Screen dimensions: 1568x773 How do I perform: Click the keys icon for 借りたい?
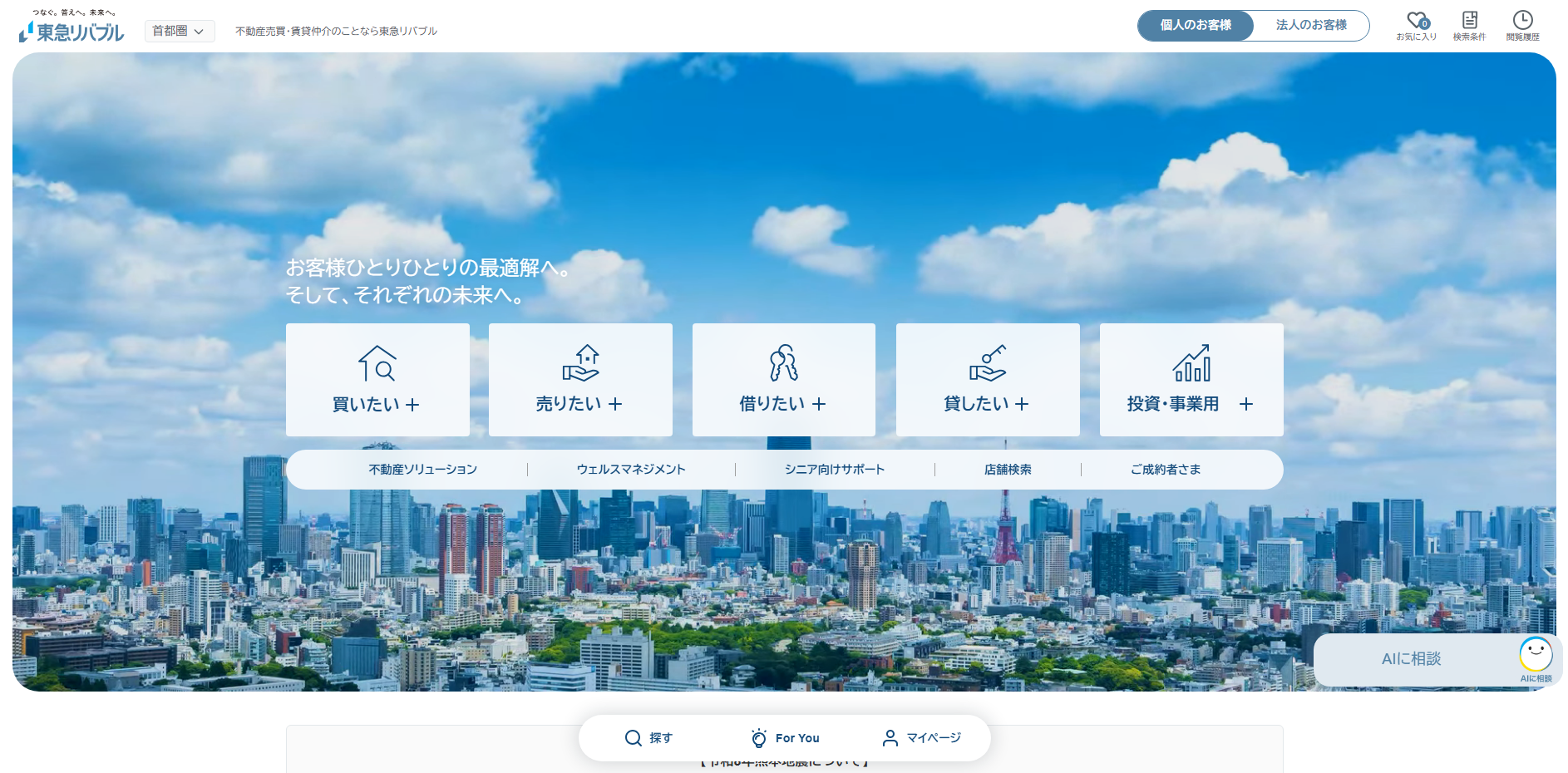coord(783,363)
